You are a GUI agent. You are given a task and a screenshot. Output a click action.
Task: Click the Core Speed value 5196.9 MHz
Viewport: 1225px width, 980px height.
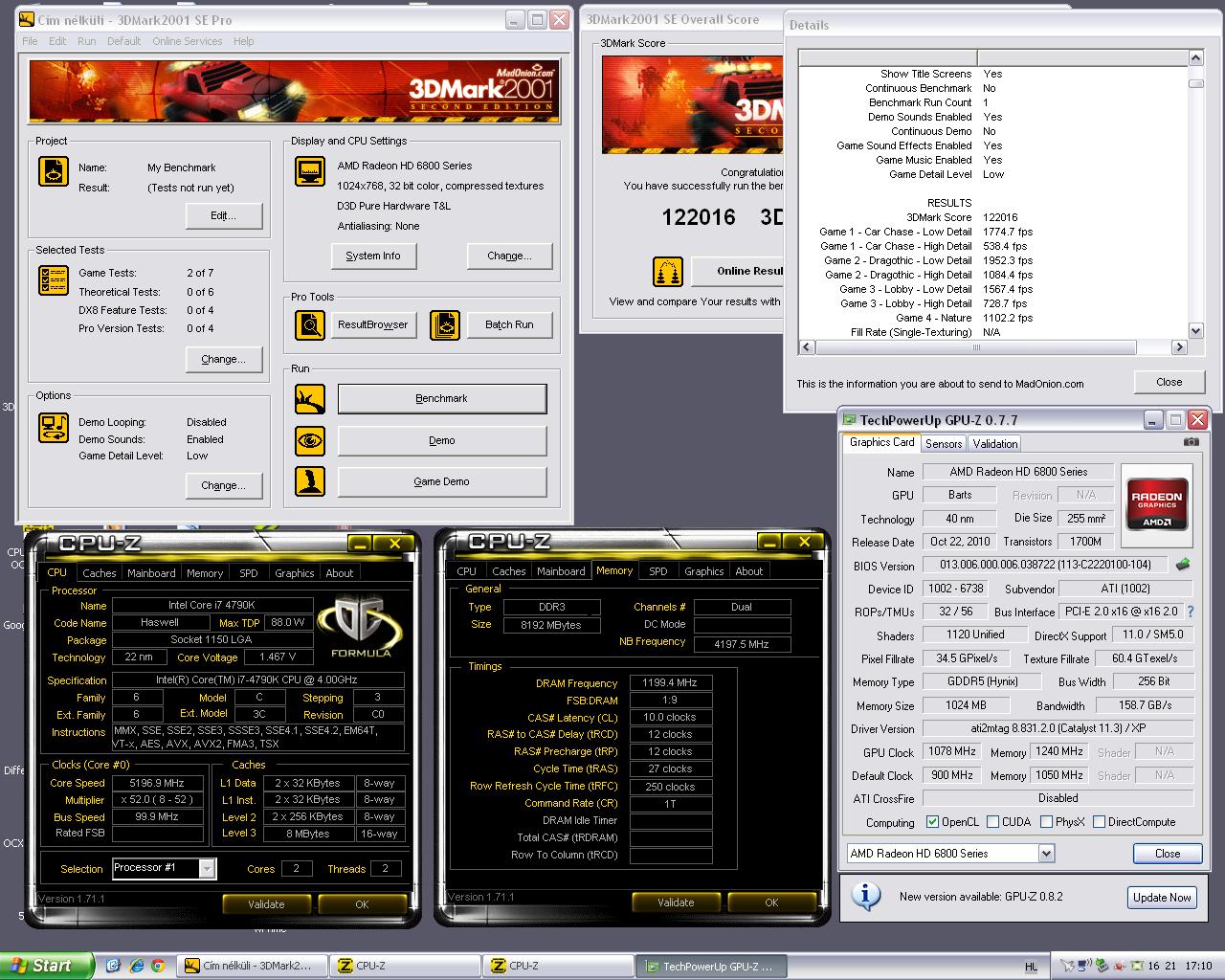[157, 783]
